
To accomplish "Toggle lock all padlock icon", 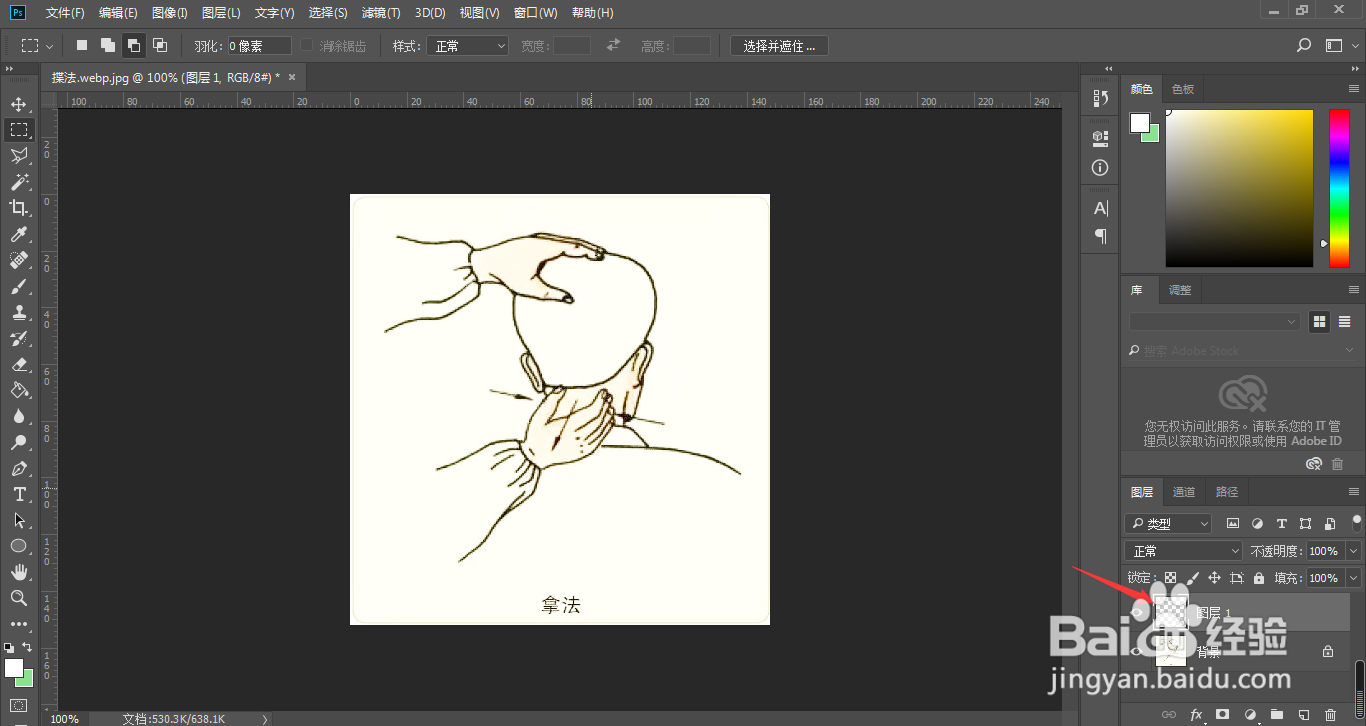I will [1259, 578].
